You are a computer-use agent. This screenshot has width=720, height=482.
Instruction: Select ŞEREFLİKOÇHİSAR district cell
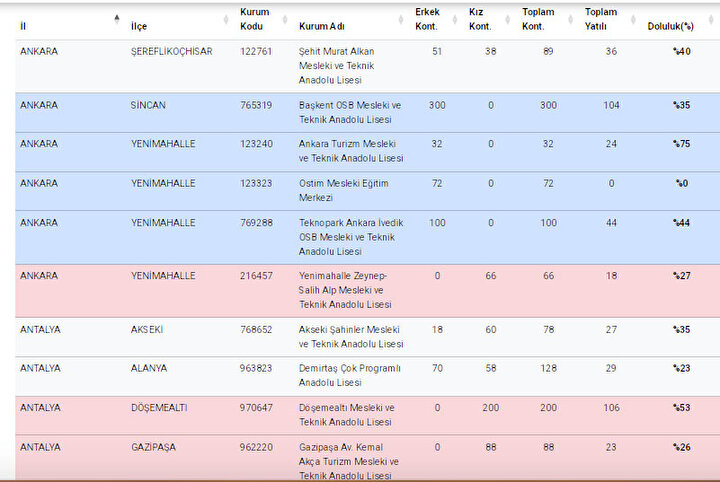pos(171,51)
